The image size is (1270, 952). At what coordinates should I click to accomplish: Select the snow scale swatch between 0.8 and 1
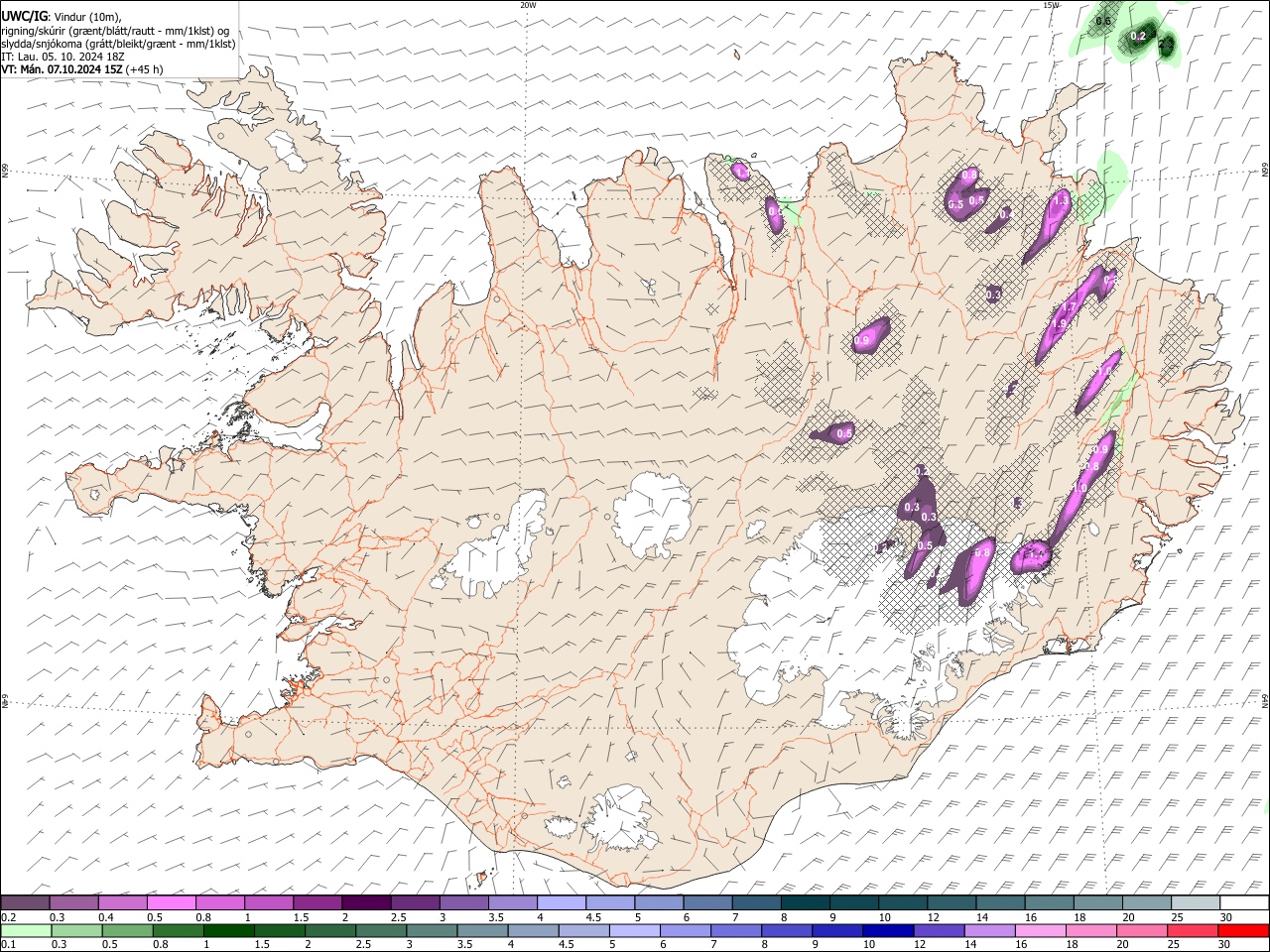pos(219,902)
